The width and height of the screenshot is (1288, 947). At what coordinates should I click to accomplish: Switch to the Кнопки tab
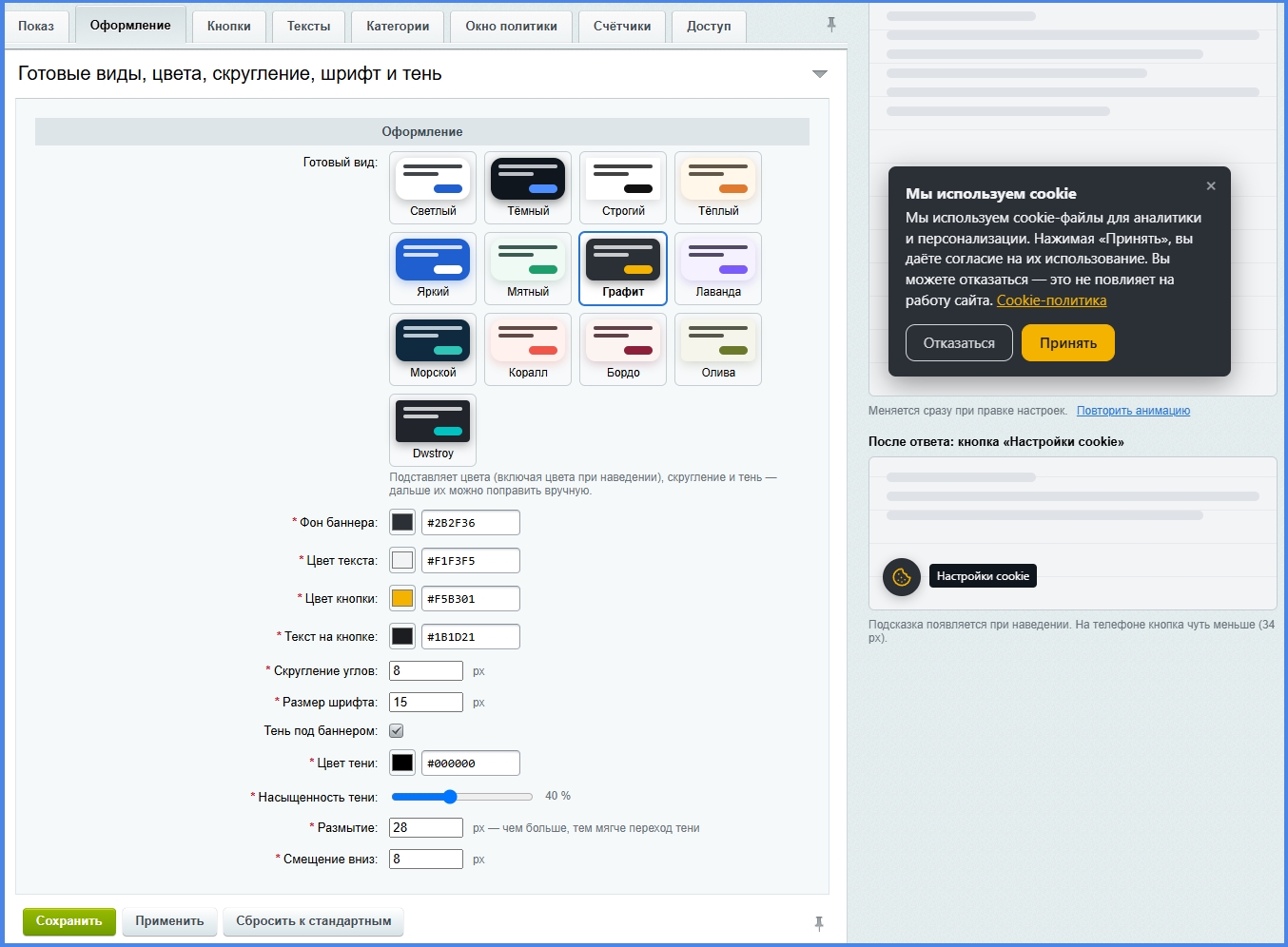pos(229,26)
